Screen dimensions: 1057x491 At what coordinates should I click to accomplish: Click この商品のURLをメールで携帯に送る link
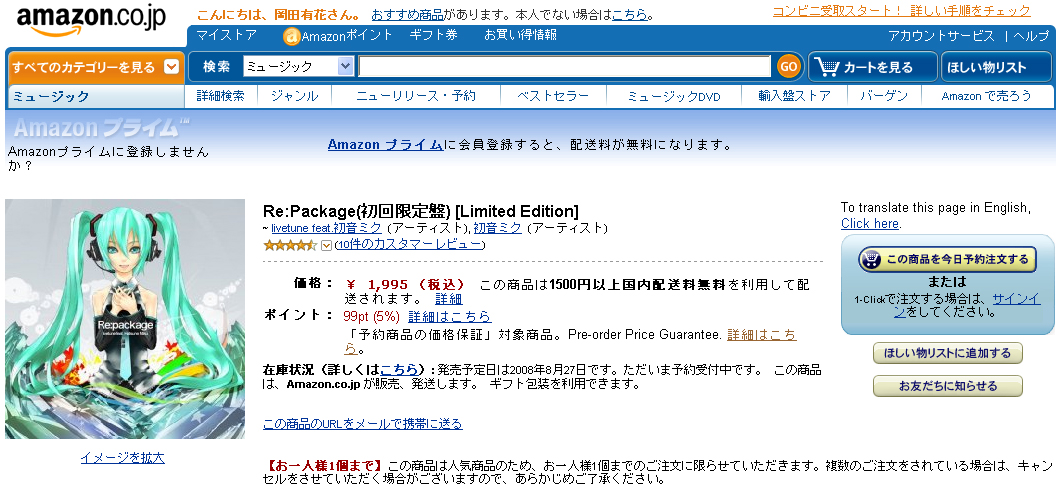(363, 424)
